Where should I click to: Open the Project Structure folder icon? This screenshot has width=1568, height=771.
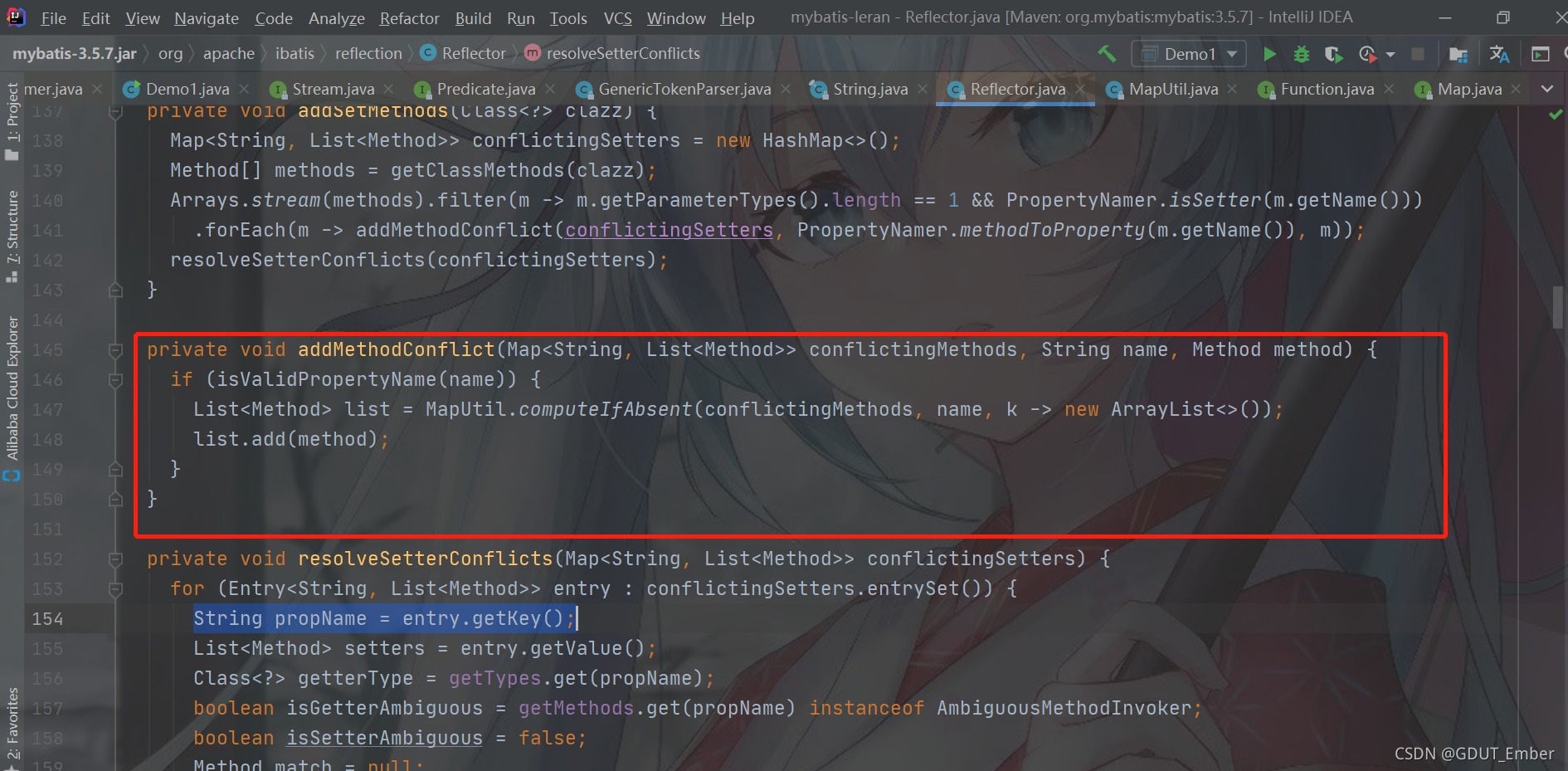(1458, 54)
